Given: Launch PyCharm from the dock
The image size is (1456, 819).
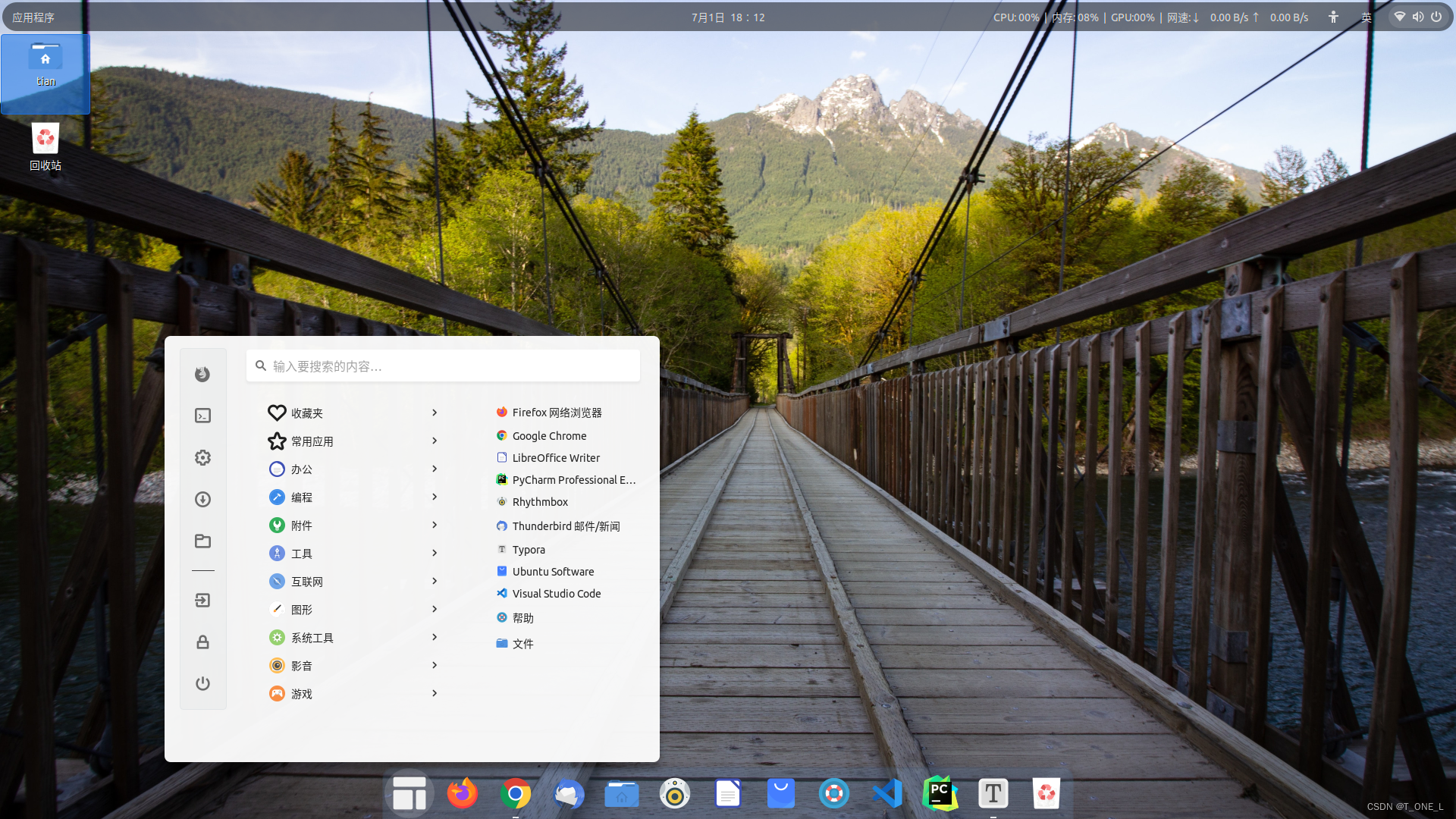Looking at the screenshot, I should [x=940, y=794].
